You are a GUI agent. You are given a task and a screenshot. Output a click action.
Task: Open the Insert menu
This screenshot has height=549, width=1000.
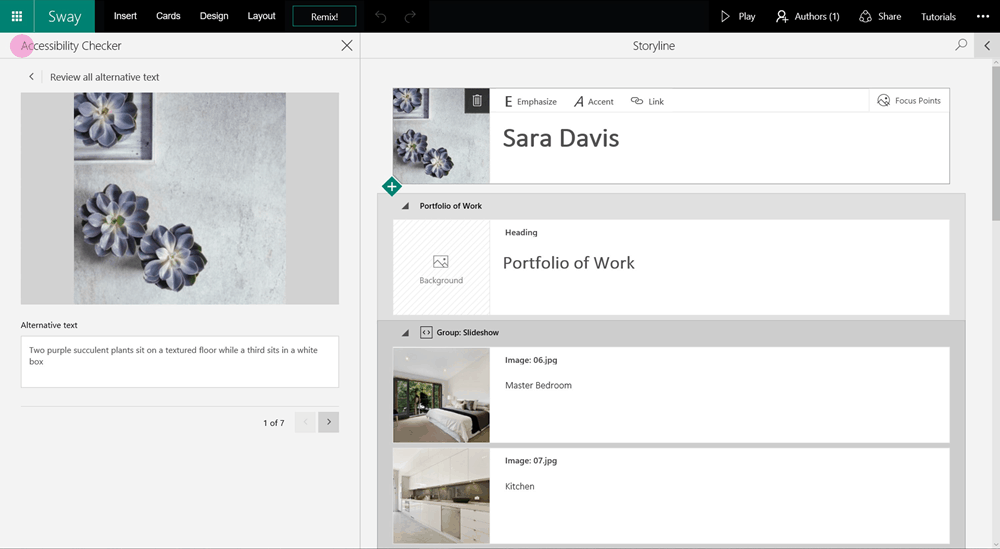click(x=125, y=16)
